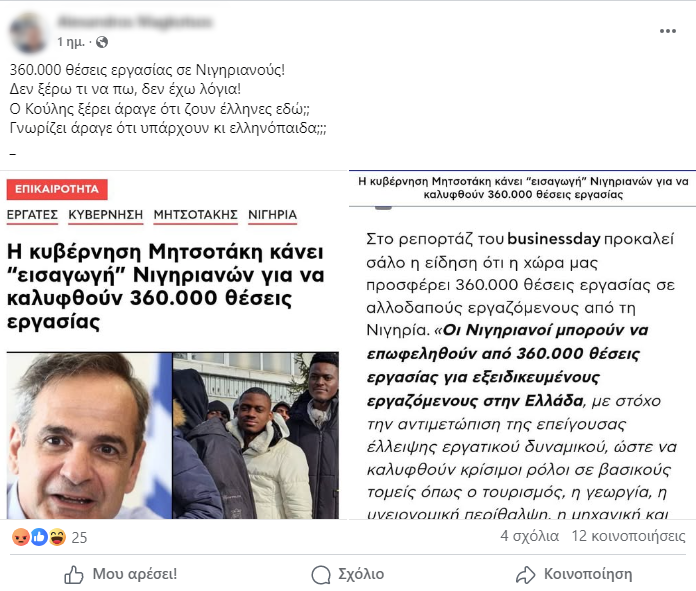Viewport: 696px width, 591px height.
Task: Click the laughing haha reaction icon
Action: point(58,537)
